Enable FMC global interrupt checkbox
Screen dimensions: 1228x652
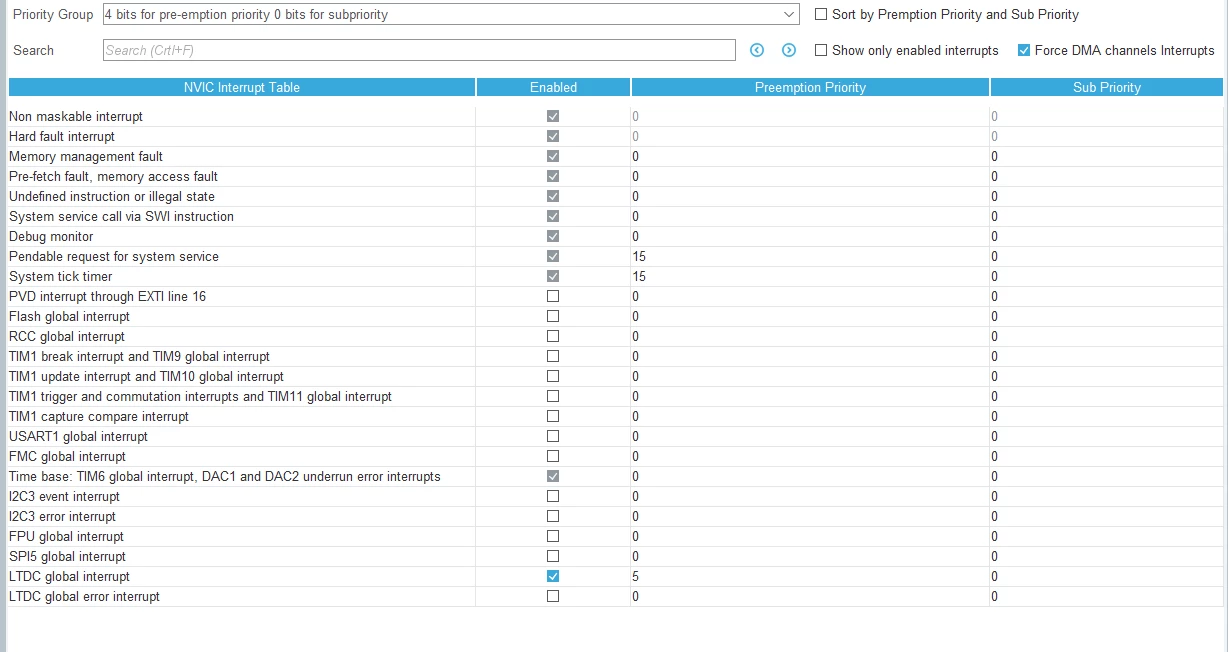[x=553, y=456]
